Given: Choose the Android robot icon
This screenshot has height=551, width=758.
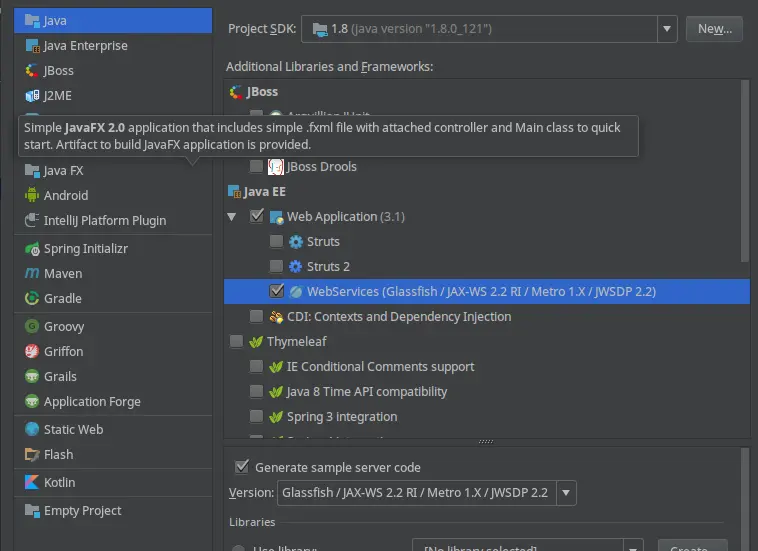Looking at the screenshot, I should point(32,195).
